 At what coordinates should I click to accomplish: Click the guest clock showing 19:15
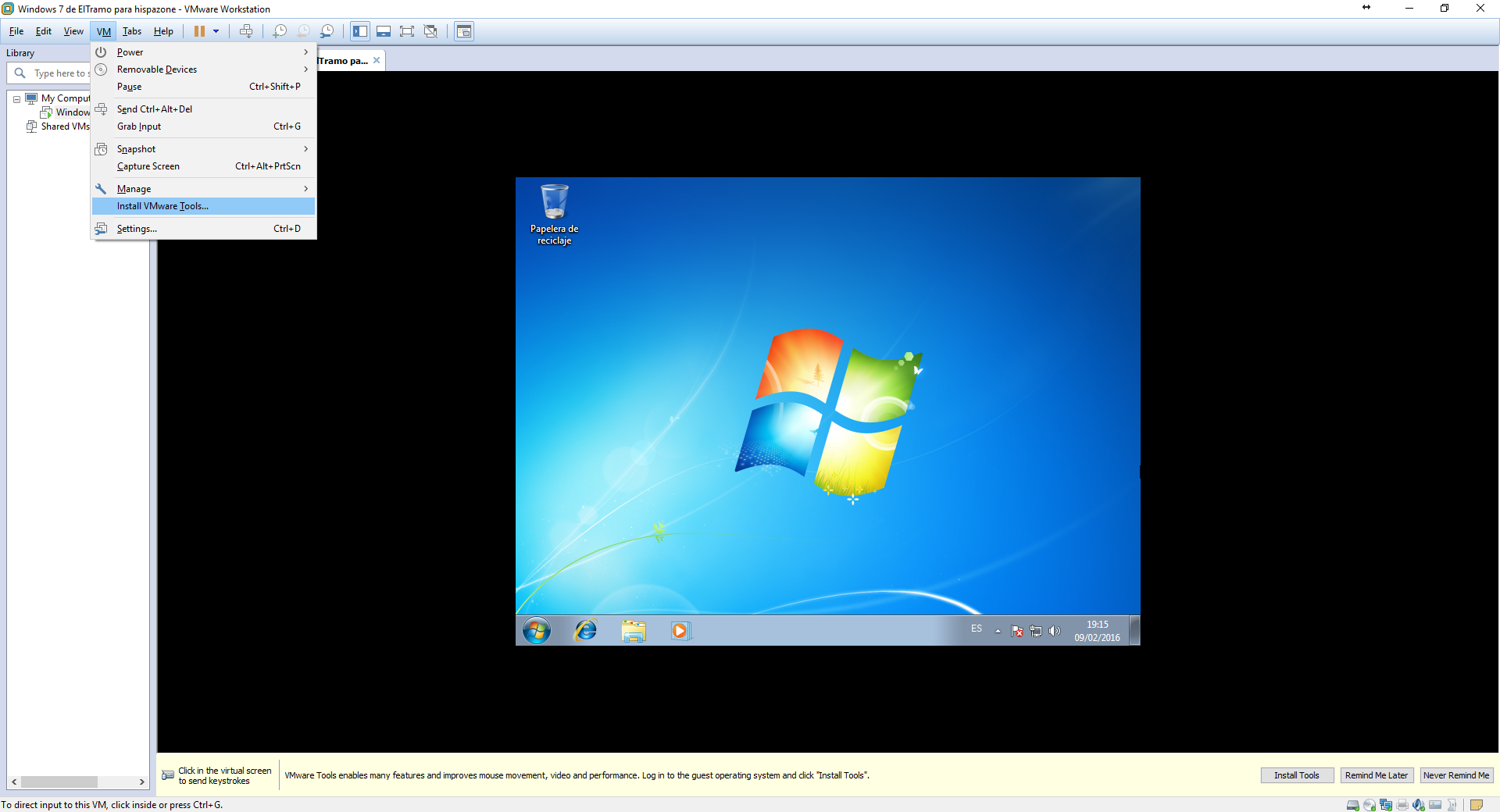click(1097, 631)
